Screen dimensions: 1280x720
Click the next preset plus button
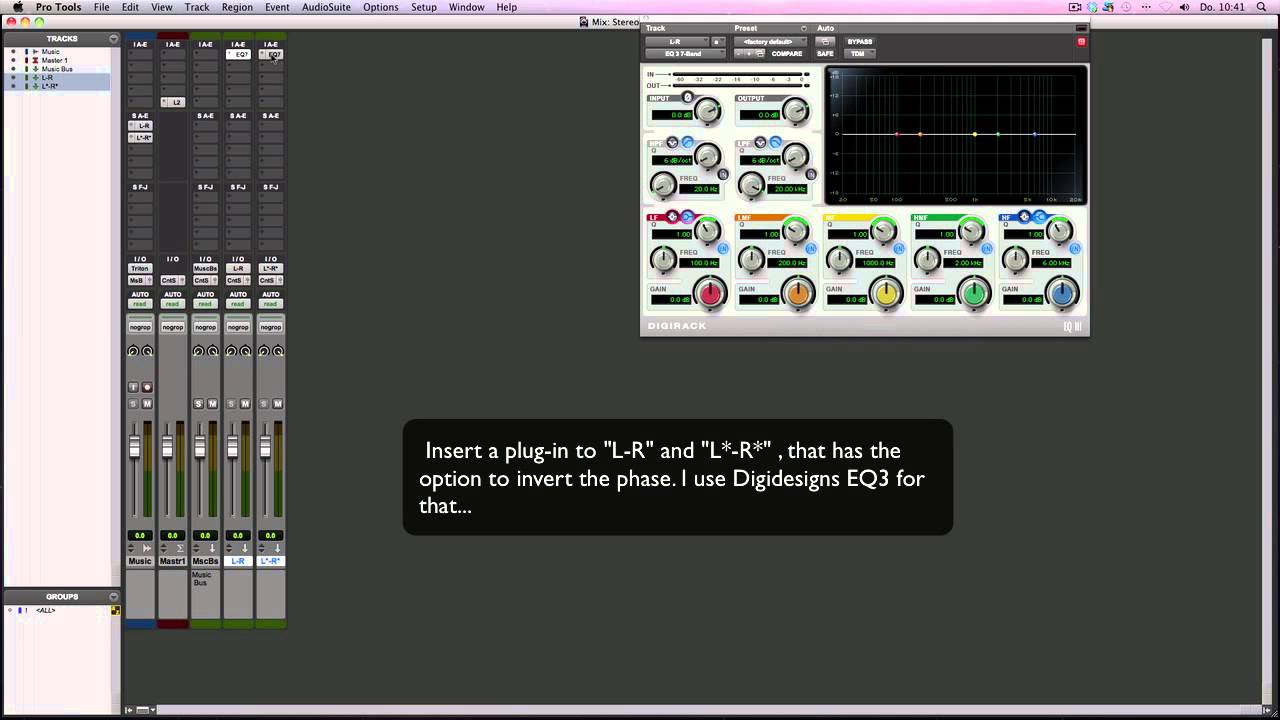[x=749, y=53]
